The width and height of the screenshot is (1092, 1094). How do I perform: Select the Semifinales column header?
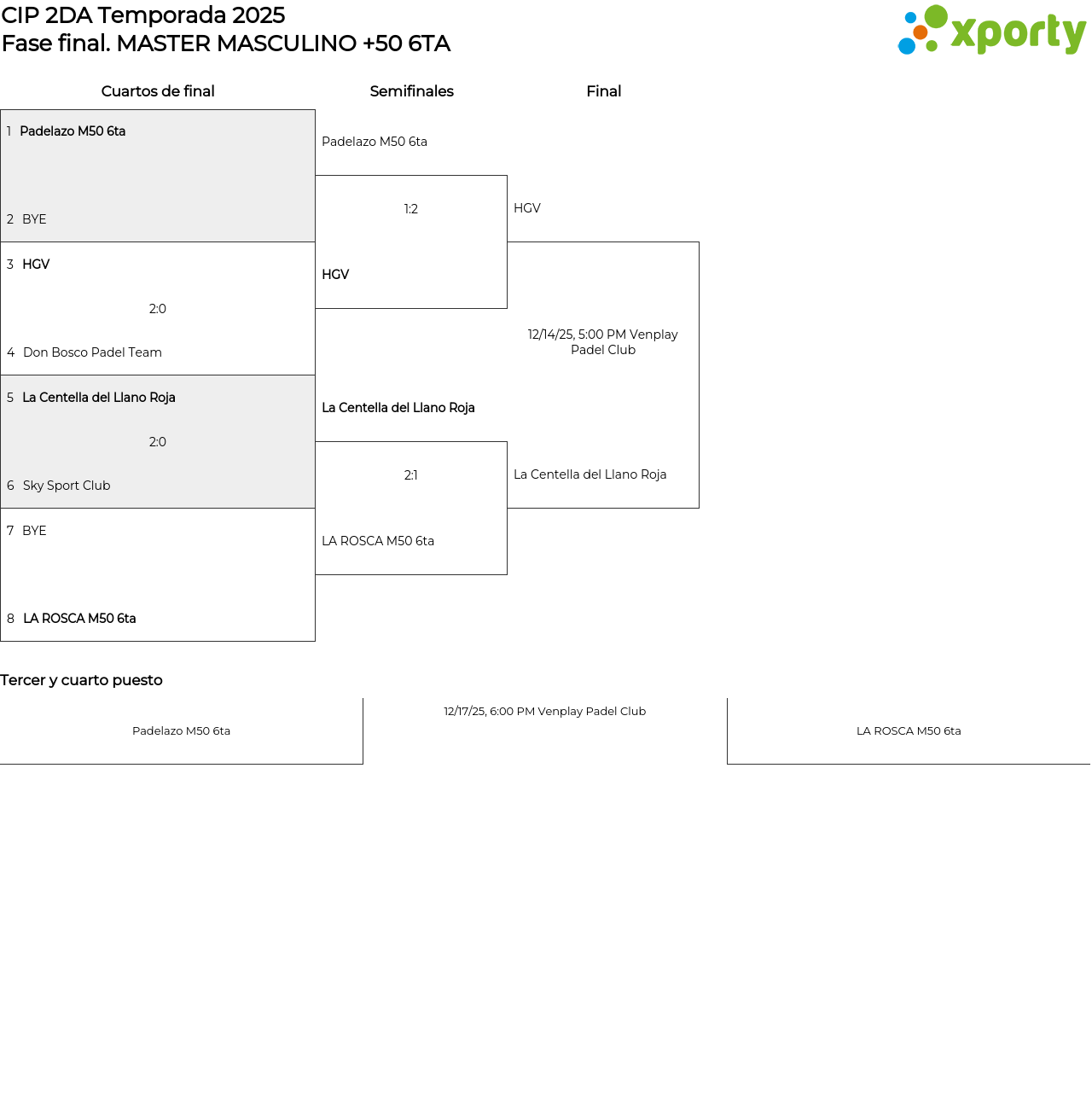coord(411,91)
